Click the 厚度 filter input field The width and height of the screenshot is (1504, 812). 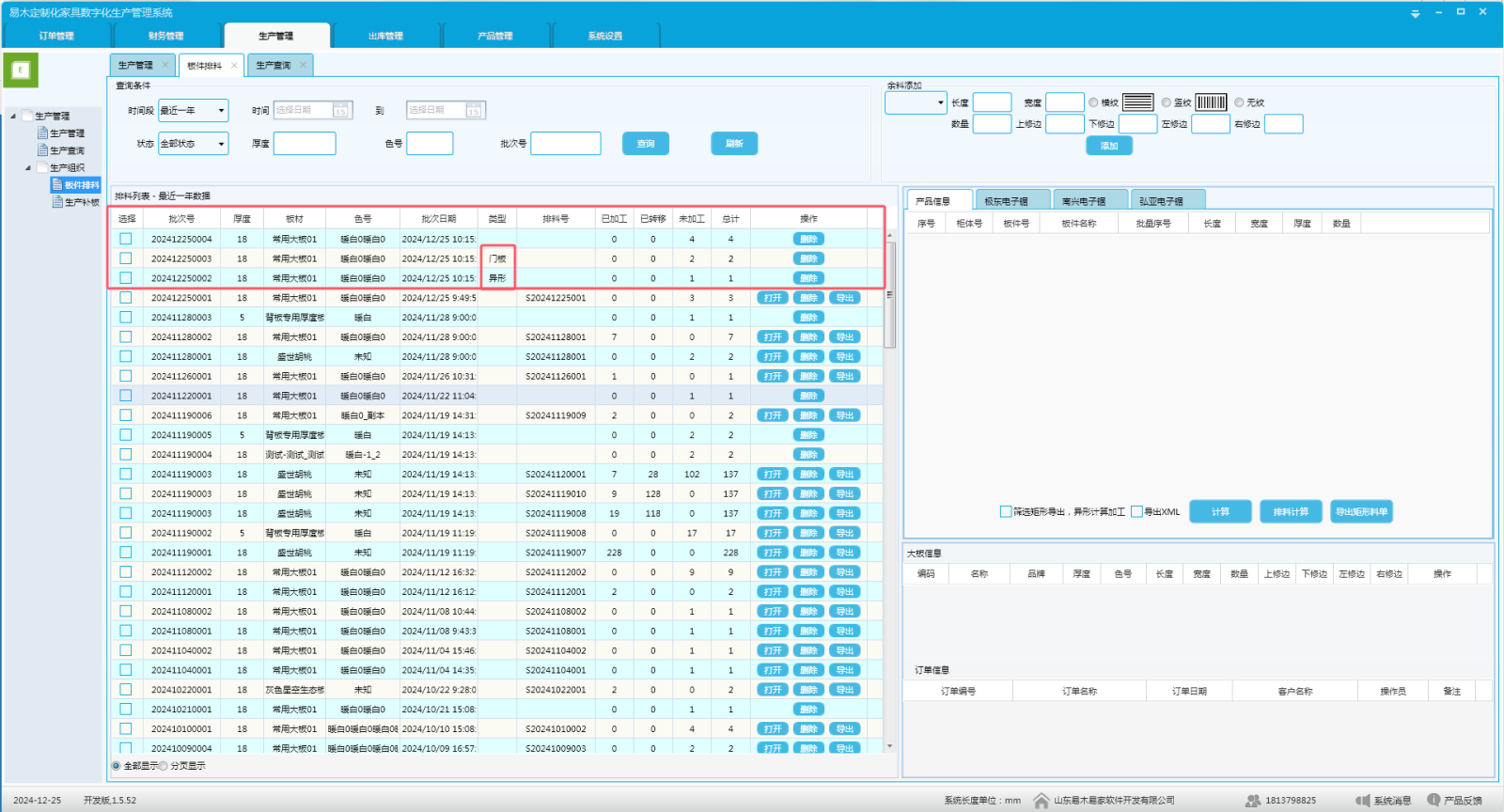(x=305, y=143)
